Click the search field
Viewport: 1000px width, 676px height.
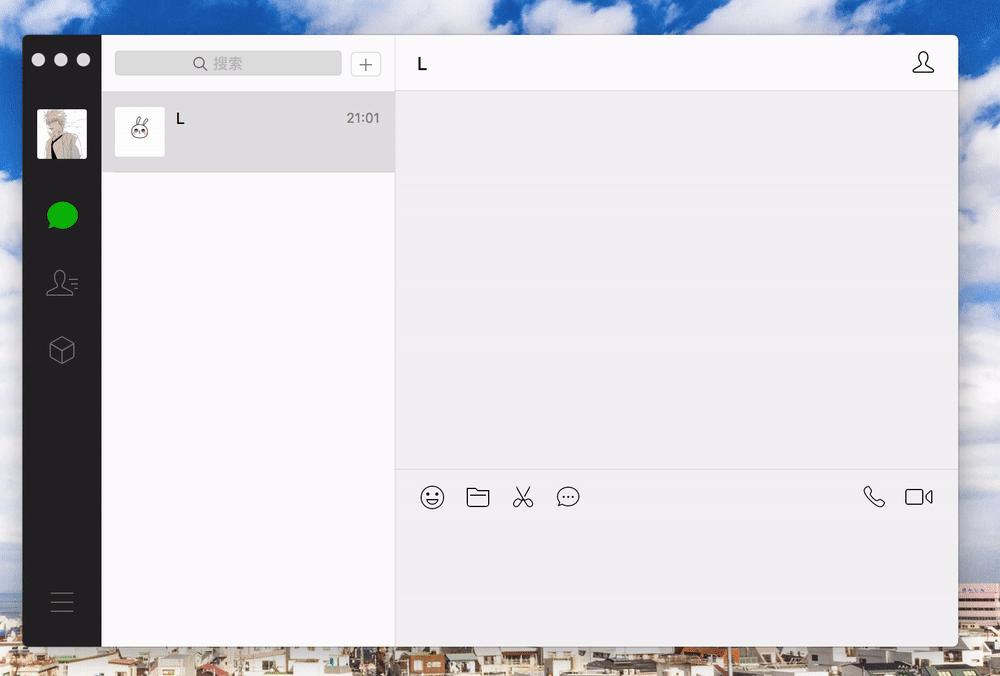click(228, 64)
